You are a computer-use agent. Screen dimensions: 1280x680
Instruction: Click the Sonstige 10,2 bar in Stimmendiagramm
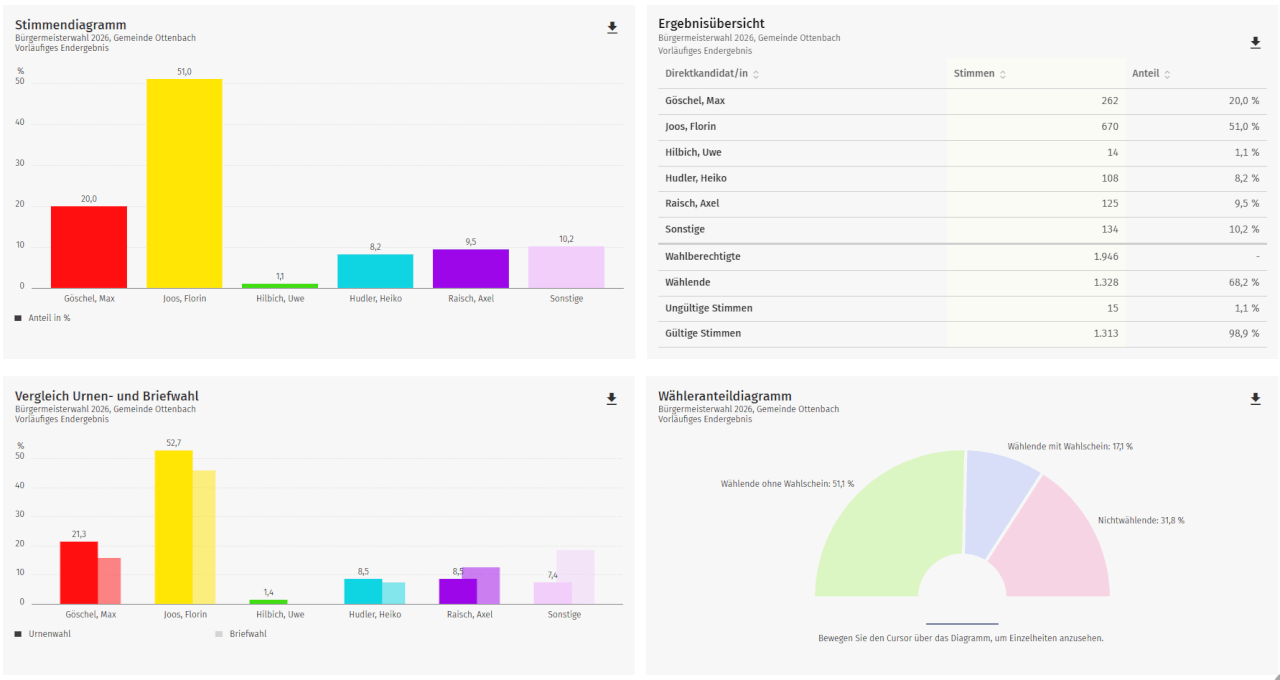point(566,267)
